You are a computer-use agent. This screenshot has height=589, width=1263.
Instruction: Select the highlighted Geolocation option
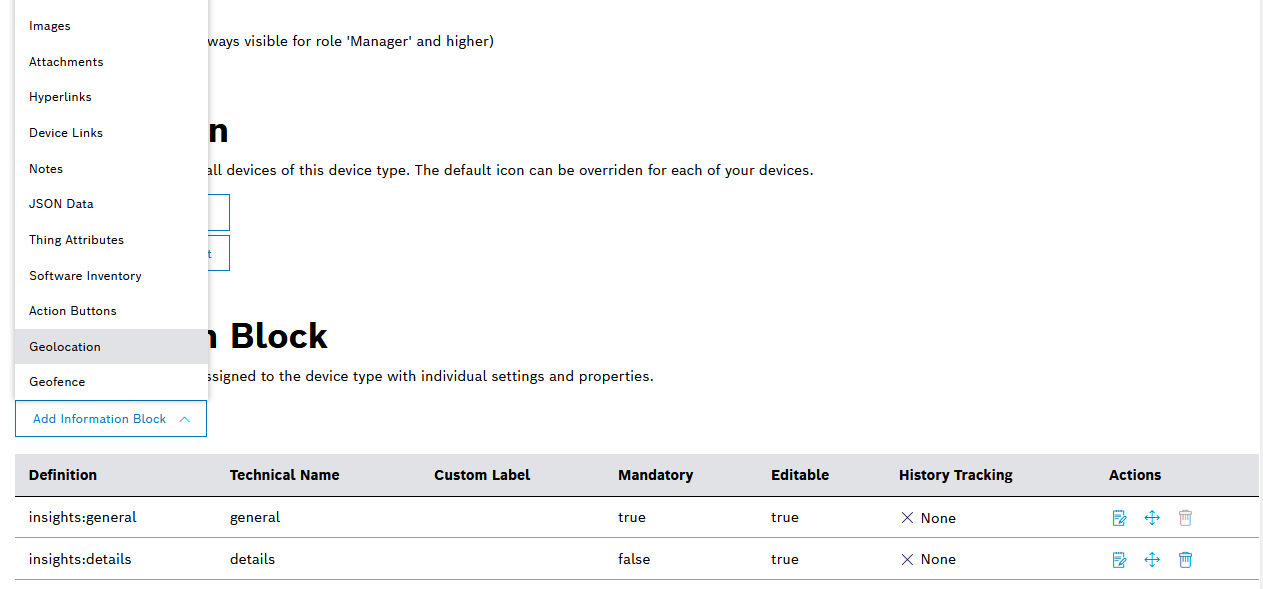tap(65, 347)
